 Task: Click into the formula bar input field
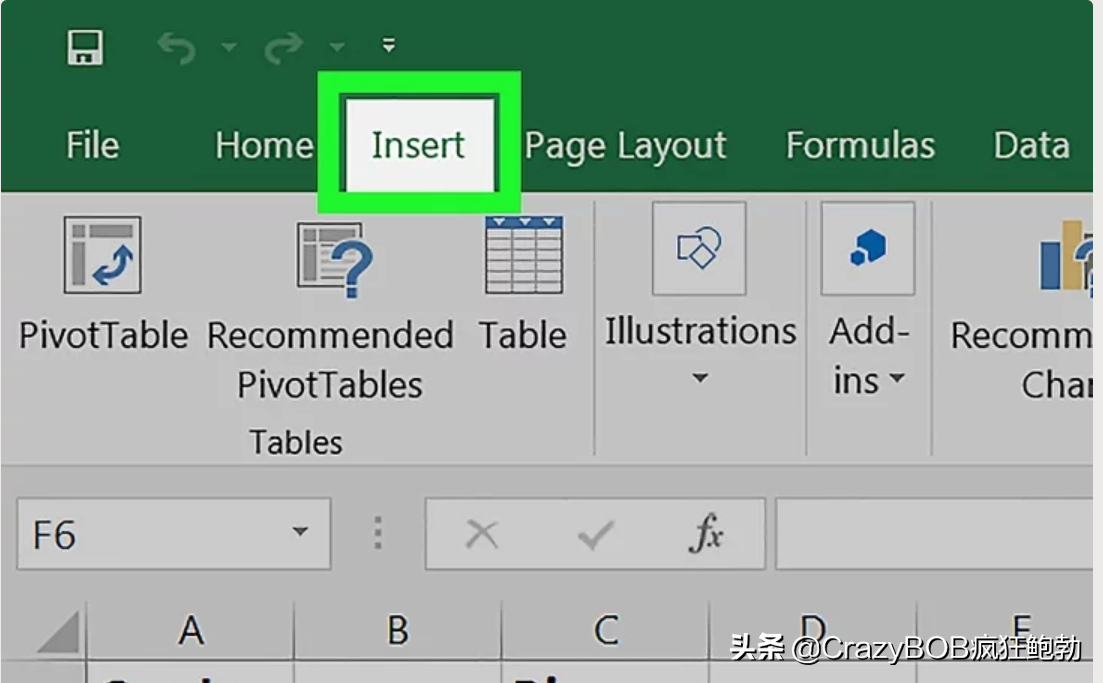[934, 534]
